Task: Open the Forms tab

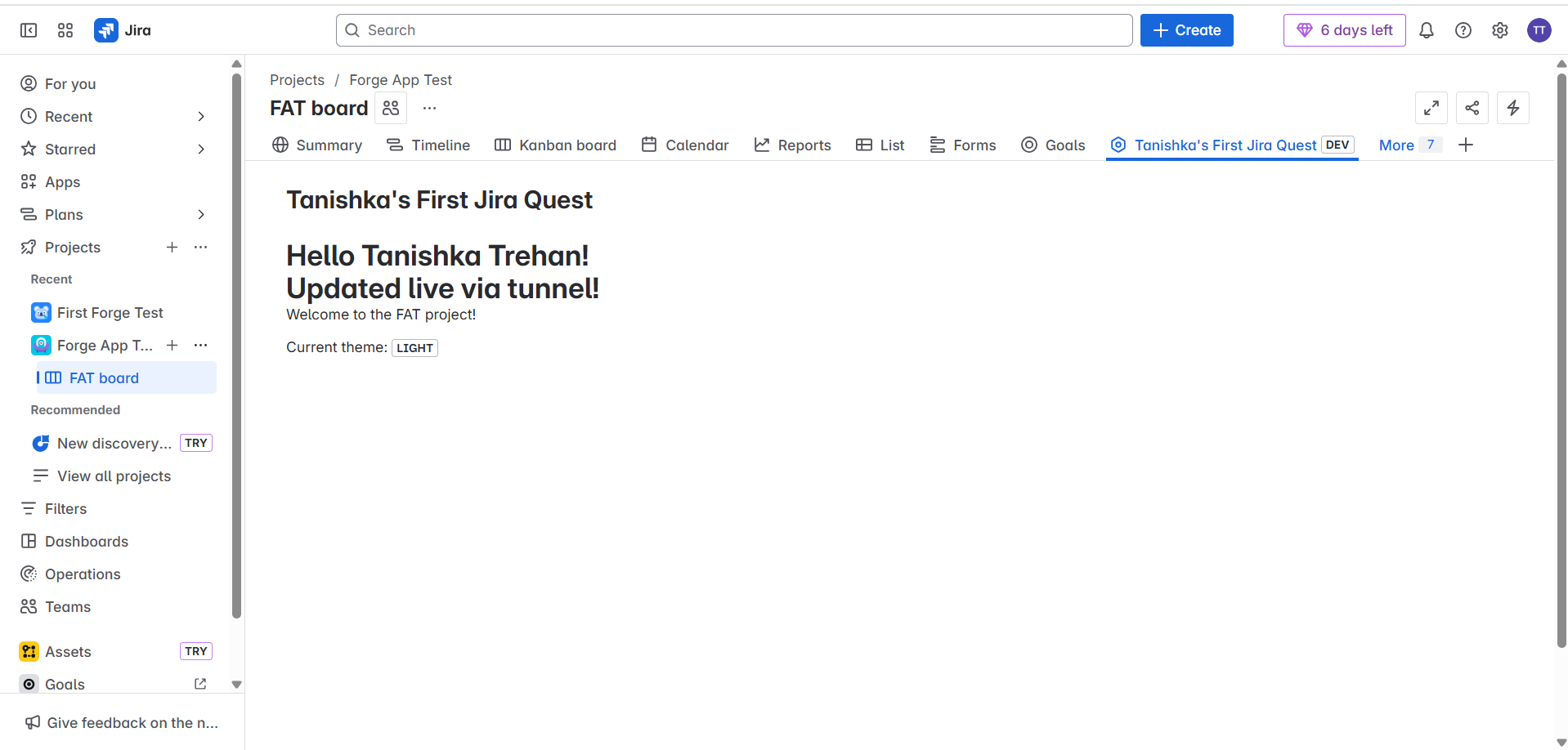Action: coord(963,145)
